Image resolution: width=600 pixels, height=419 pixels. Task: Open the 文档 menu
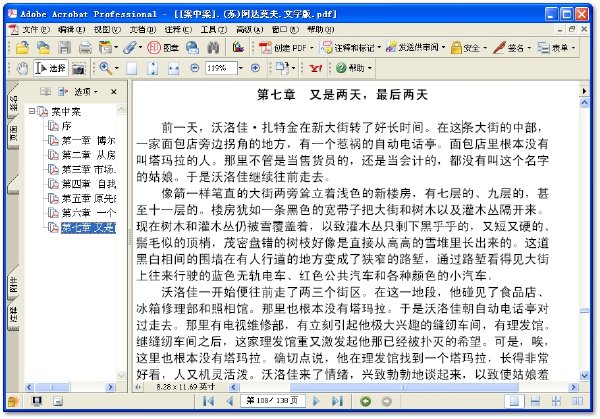click(142, 29)
